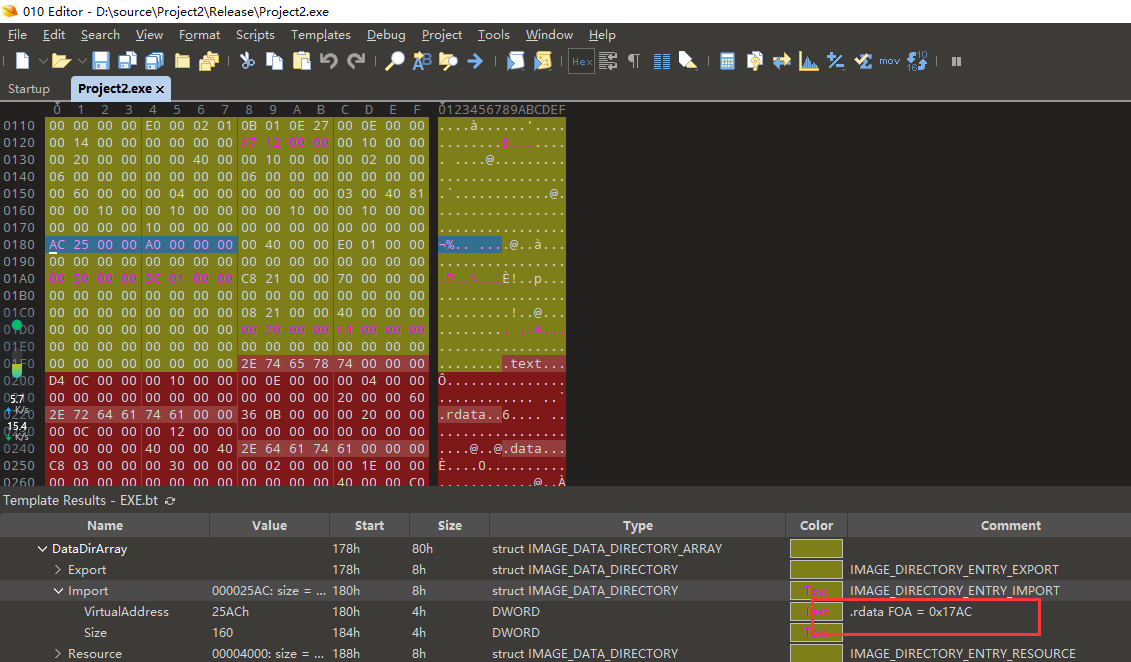The height and width of the screenshot is (662, 1131).
Task: Open the Window menu
Action: (549, 35)
